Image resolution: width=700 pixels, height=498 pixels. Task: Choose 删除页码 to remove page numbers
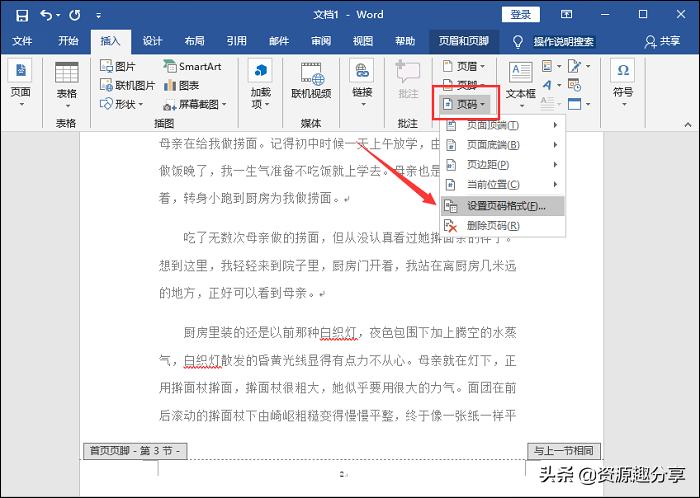(503, 226)
